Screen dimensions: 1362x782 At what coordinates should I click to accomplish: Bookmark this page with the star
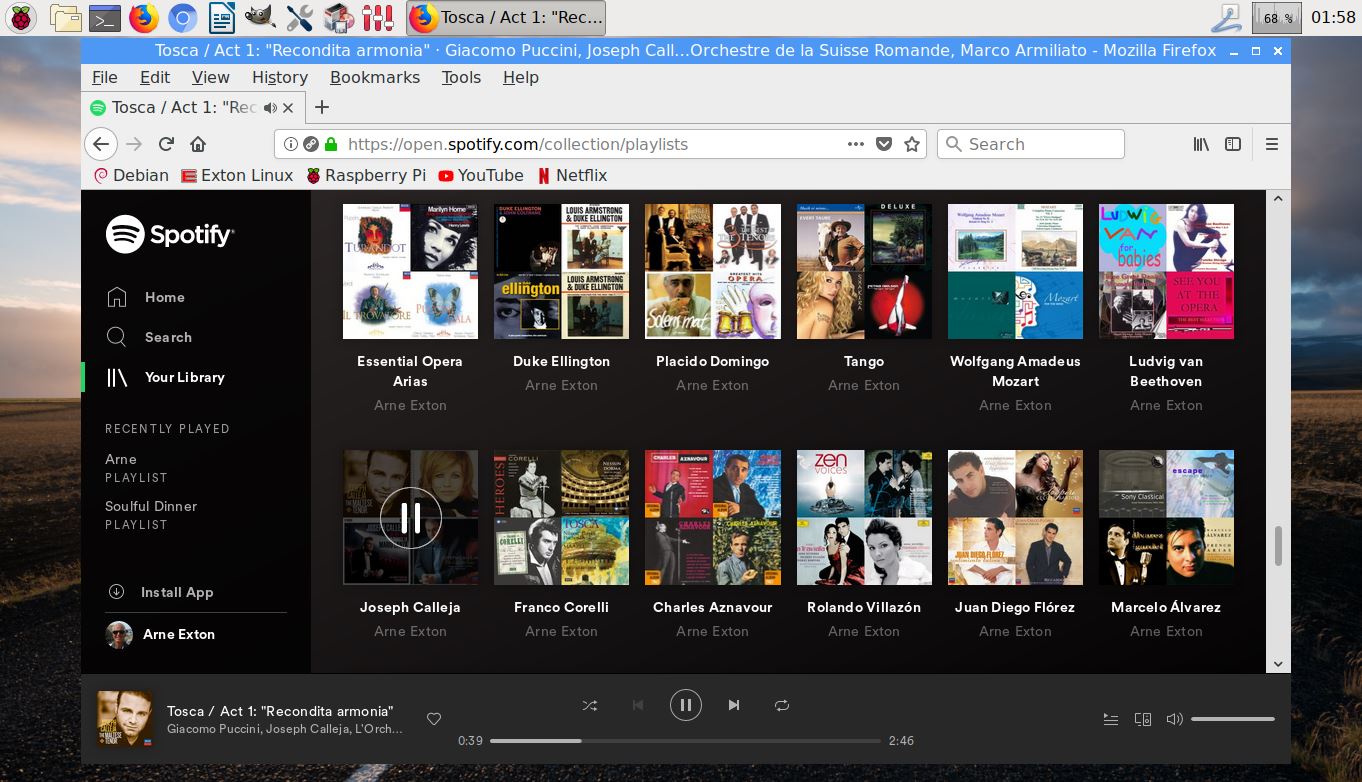pos(912,144)
